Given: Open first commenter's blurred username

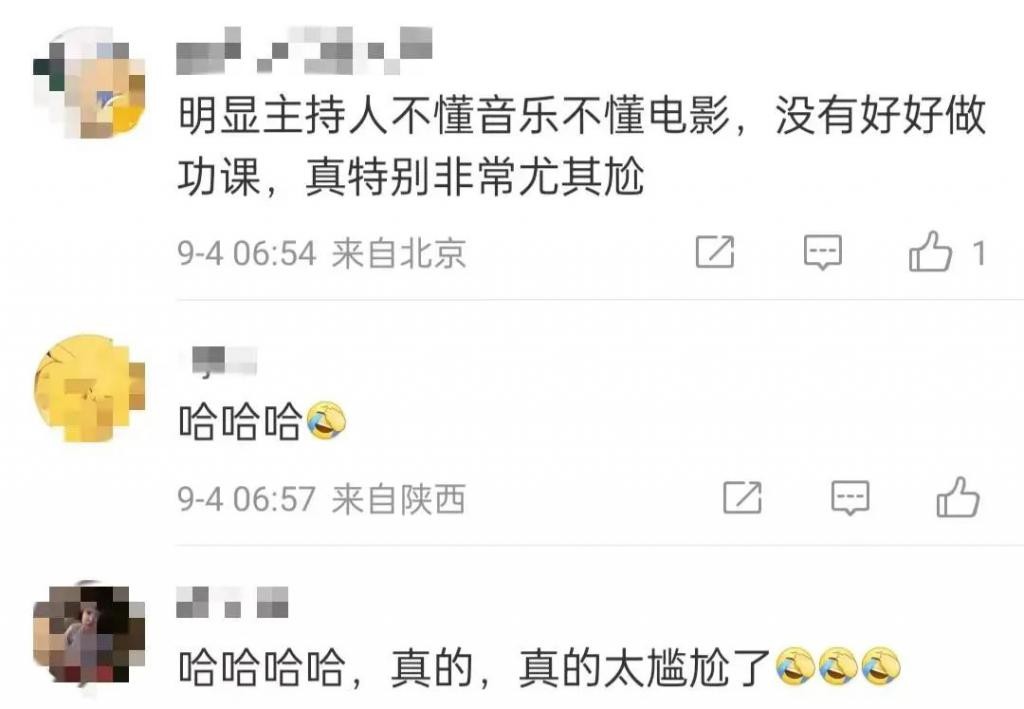Looking at the screenshot, I should click(x=305, y=50).
